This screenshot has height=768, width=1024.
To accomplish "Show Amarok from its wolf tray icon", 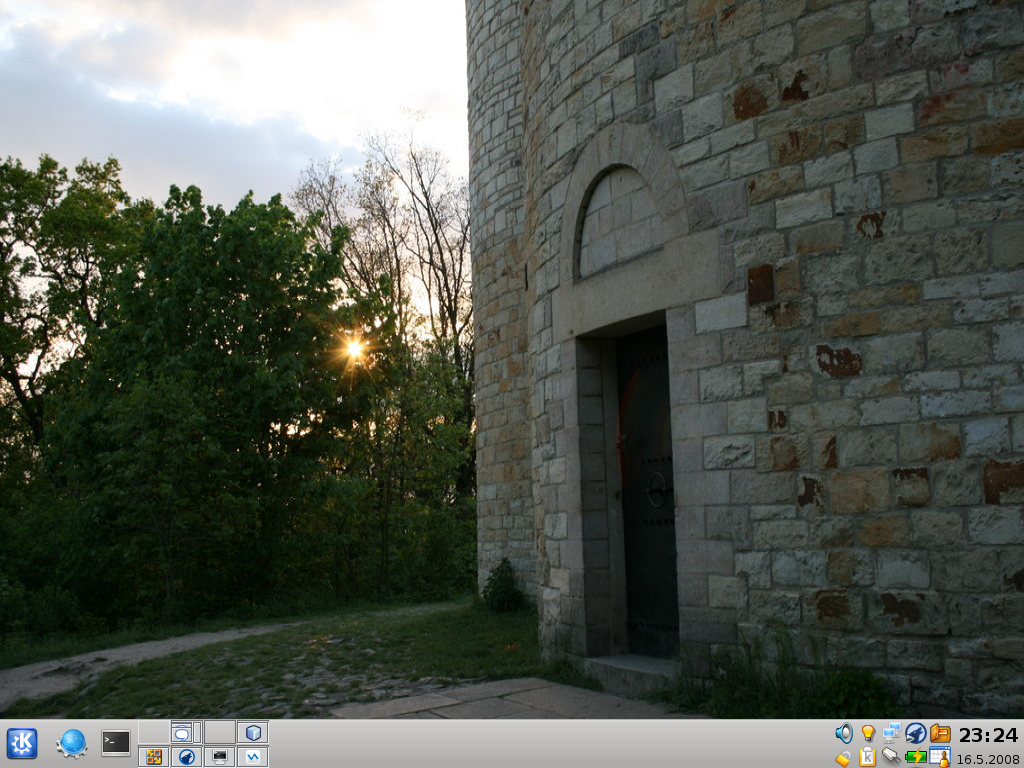I will 916,733.
